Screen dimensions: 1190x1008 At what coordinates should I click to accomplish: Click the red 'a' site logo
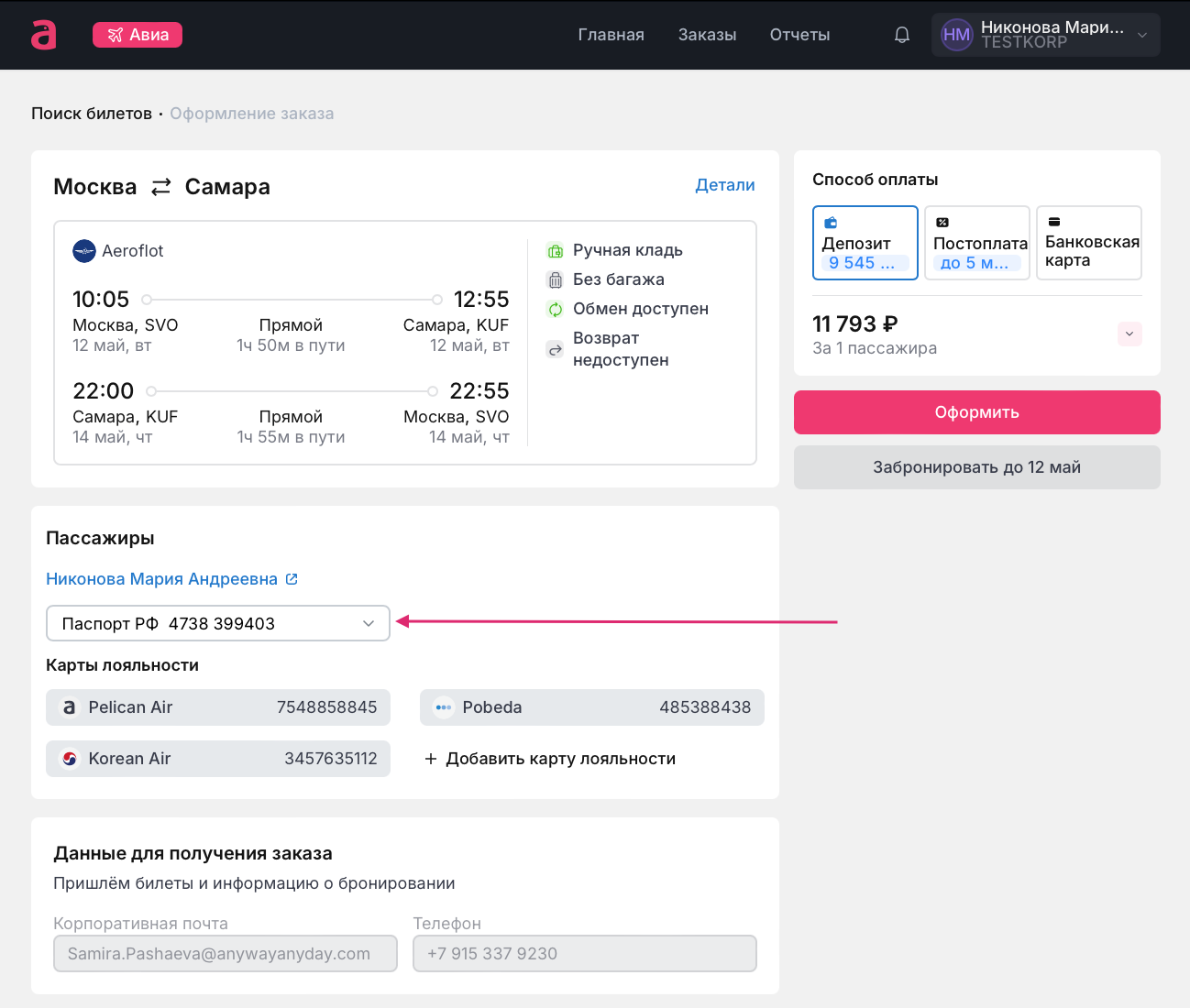[x=44, y=35]
